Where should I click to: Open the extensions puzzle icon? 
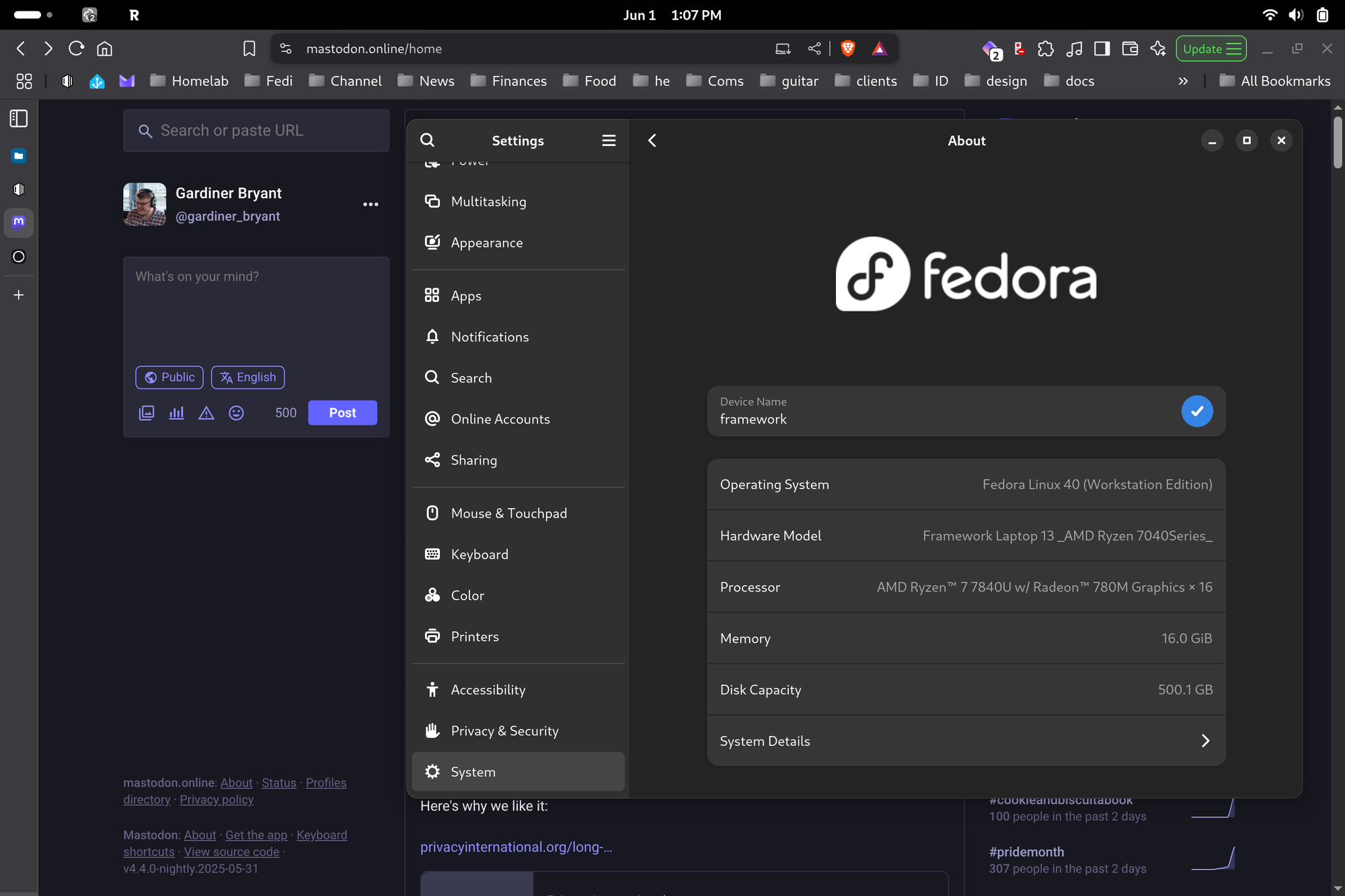[1046, 48]
